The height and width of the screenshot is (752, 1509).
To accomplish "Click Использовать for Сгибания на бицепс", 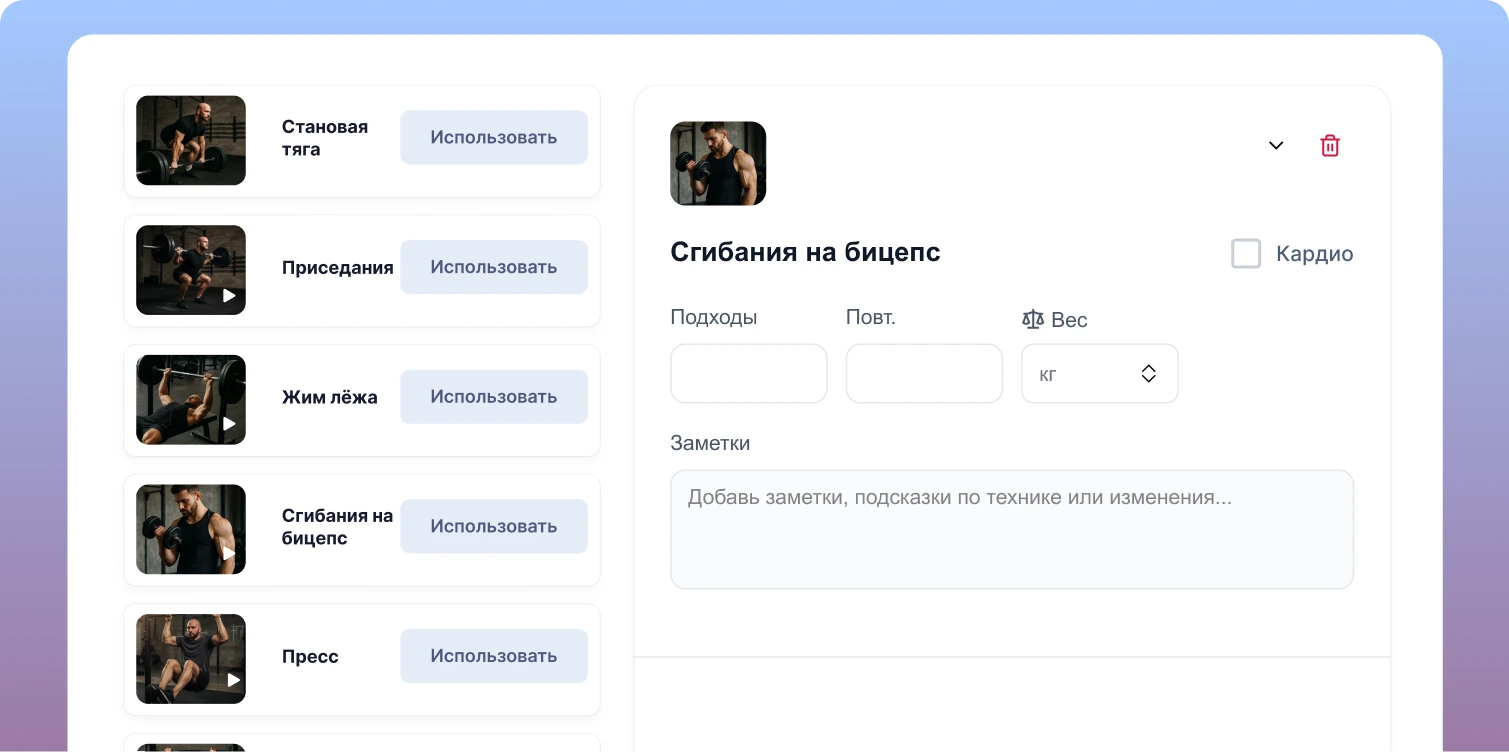I will 494,526.
